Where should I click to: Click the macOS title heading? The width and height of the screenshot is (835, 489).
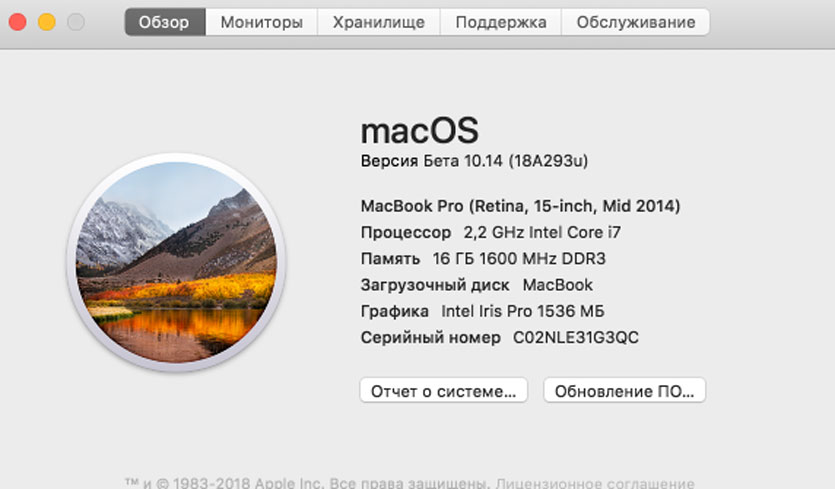pos(419,130)
